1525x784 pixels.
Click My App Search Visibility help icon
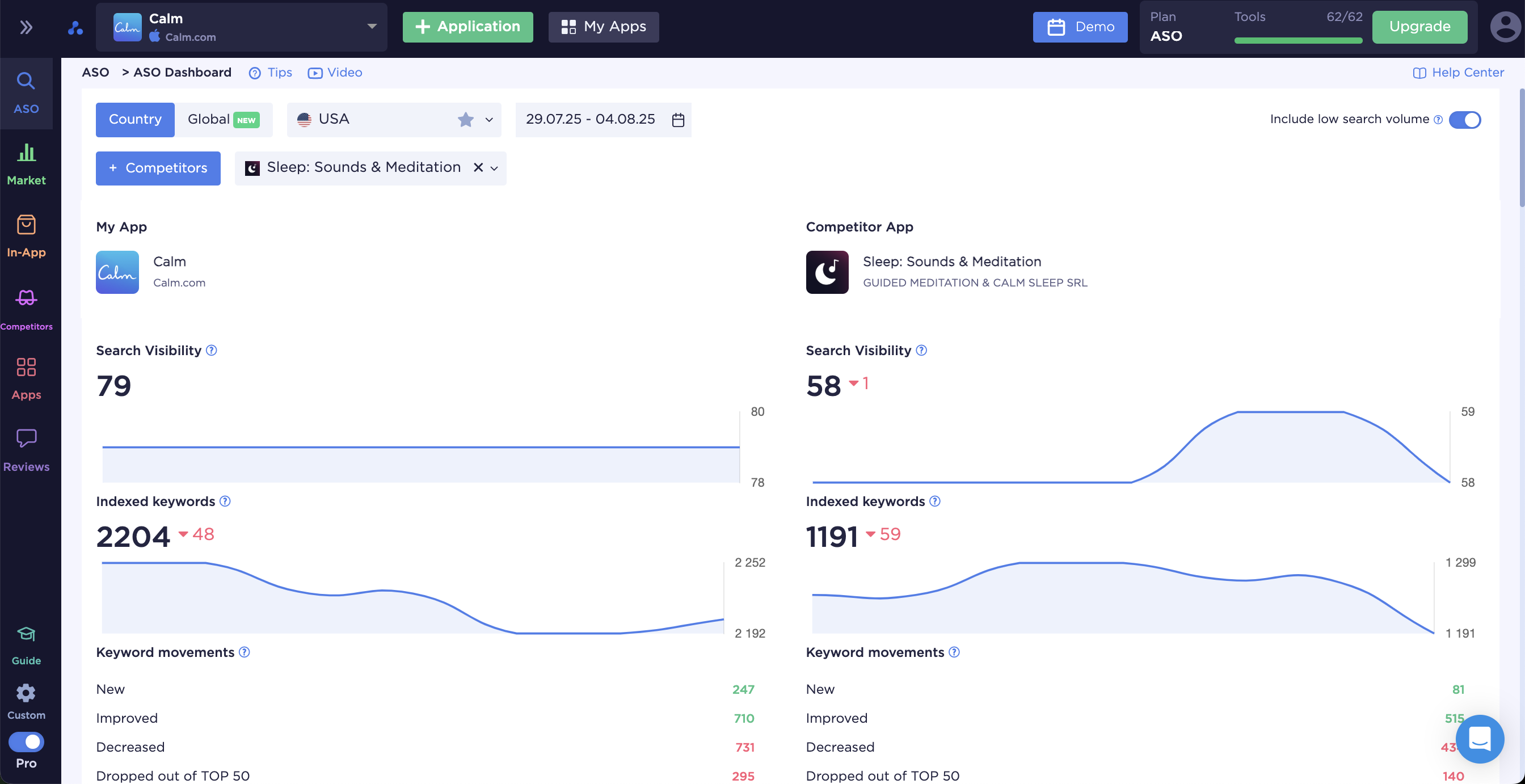click(x=212, y=351)
